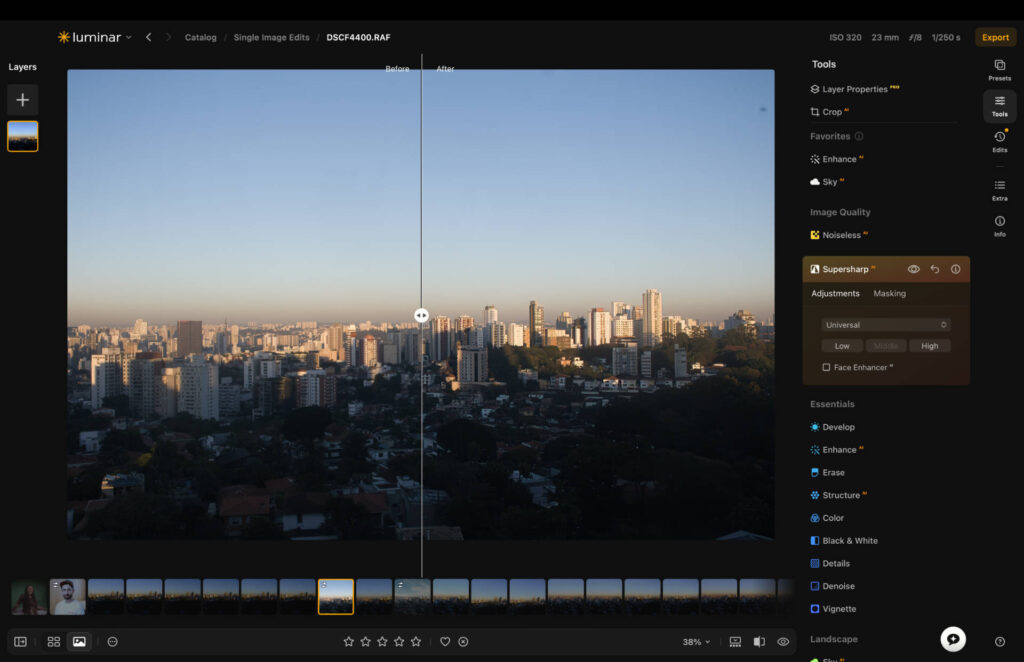Reject image with X circle icon
The image size is (1024, 662).
pyautogui.click(x=463, y=642)
